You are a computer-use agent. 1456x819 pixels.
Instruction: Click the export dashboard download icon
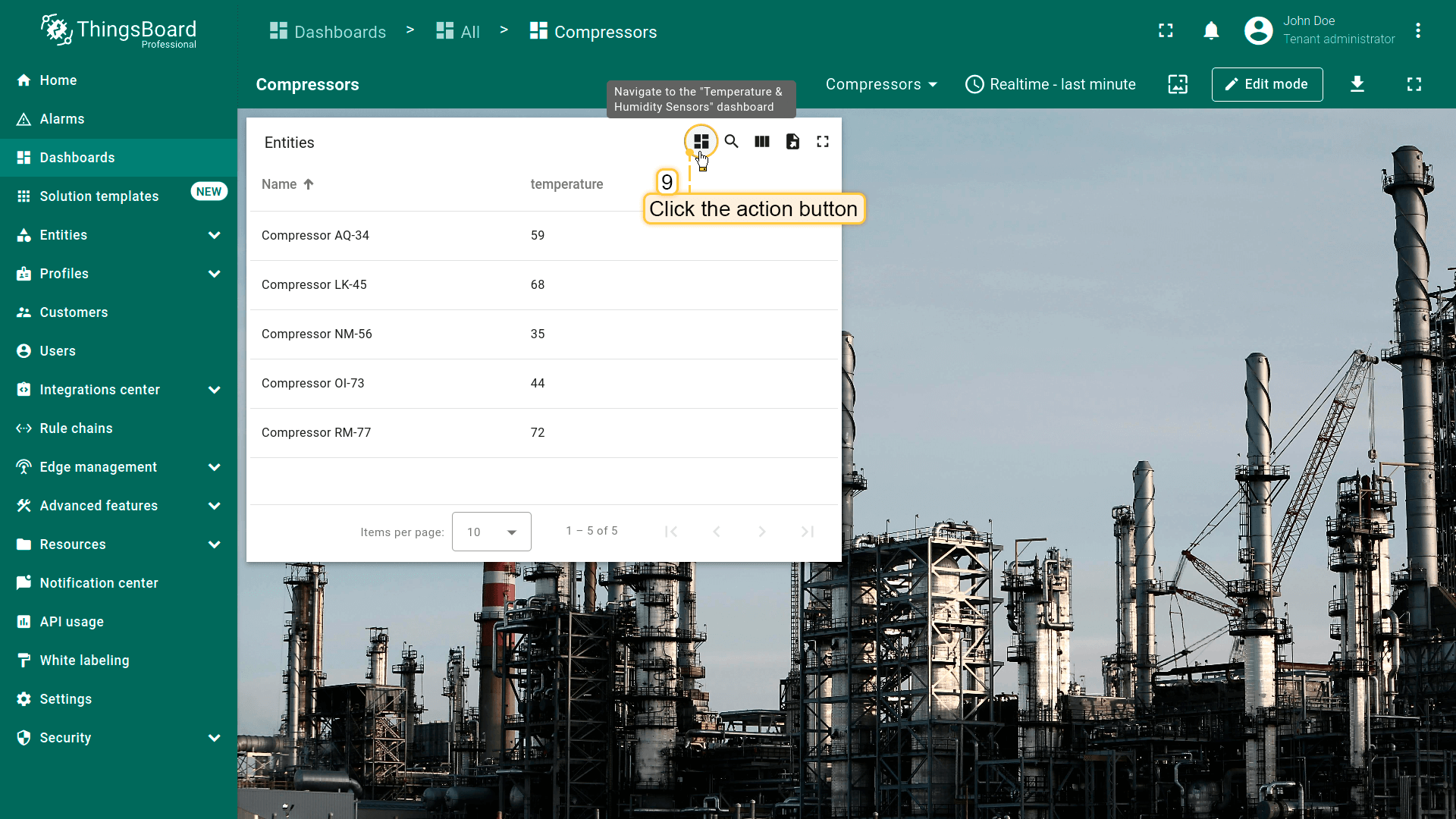coord(1357,84)
